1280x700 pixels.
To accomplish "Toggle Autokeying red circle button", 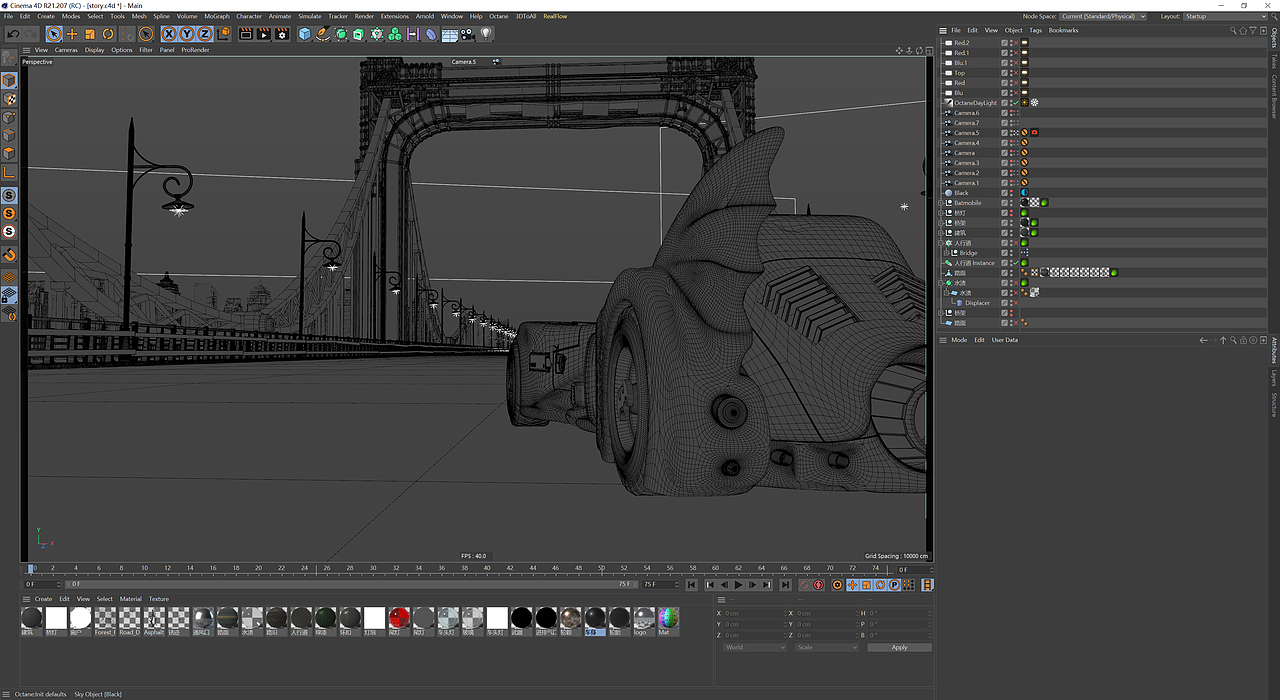I will (818, 585).
